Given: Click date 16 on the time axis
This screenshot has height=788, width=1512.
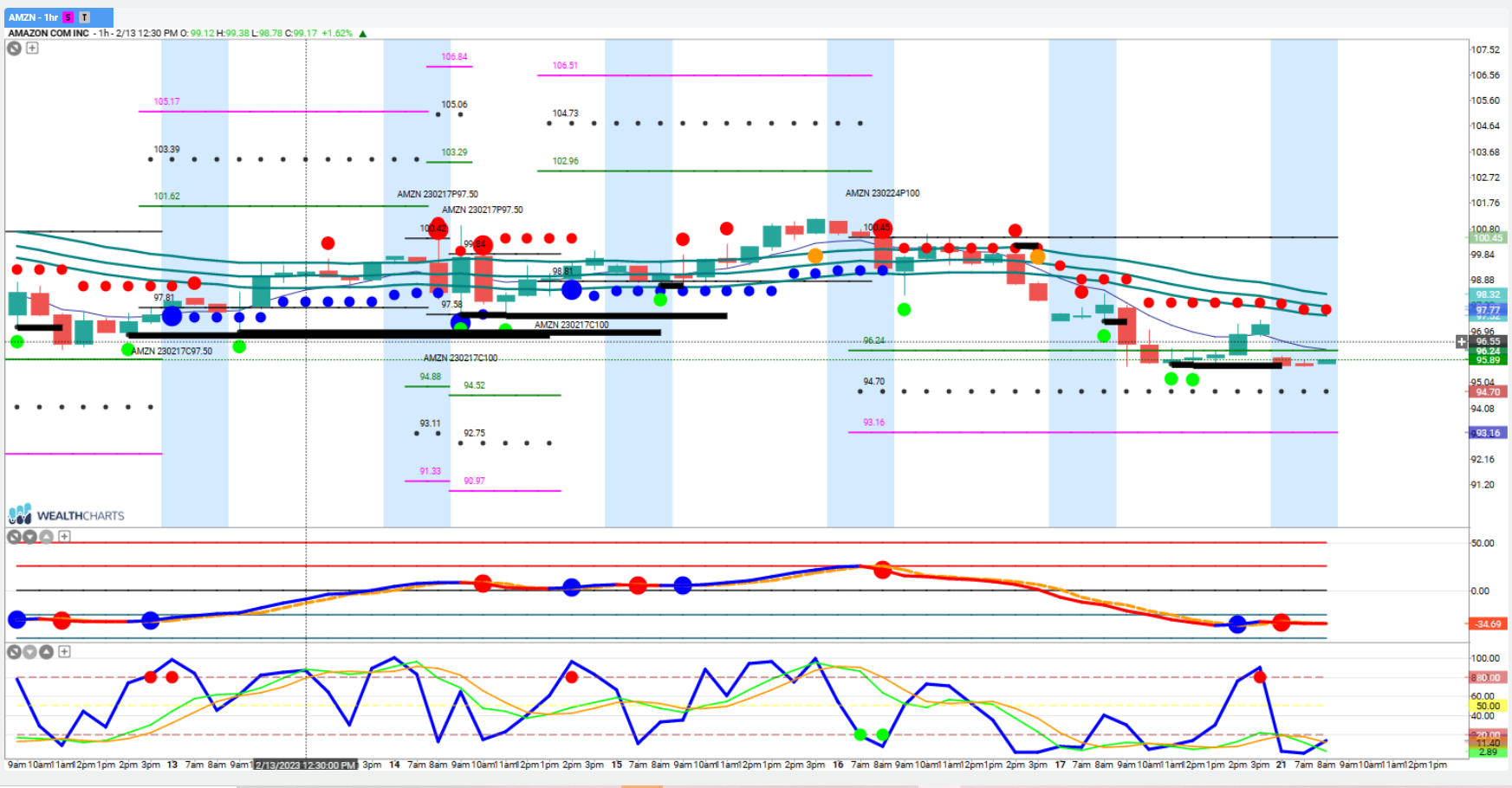Looking at the screenshot, I should (x=838, y=765).
